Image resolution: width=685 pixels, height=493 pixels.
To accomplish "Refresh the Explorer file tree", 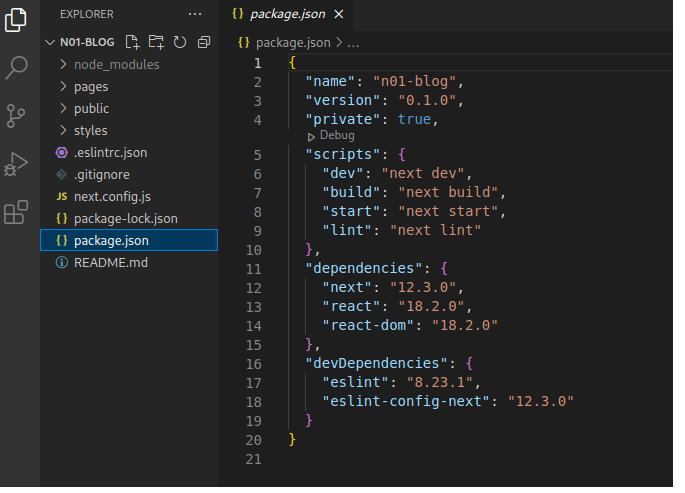I will click(180, 42).
